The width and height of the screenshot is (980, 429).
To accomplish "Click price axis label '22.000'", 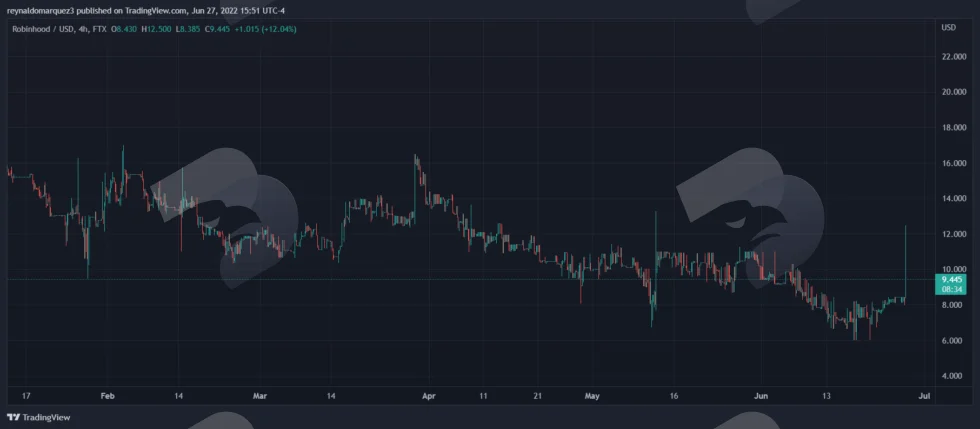I will [954, 57].
